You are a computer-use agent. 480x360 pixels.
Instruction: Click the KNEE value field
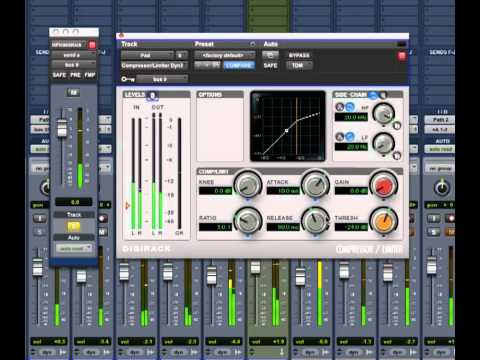click(x=215, y=191)
